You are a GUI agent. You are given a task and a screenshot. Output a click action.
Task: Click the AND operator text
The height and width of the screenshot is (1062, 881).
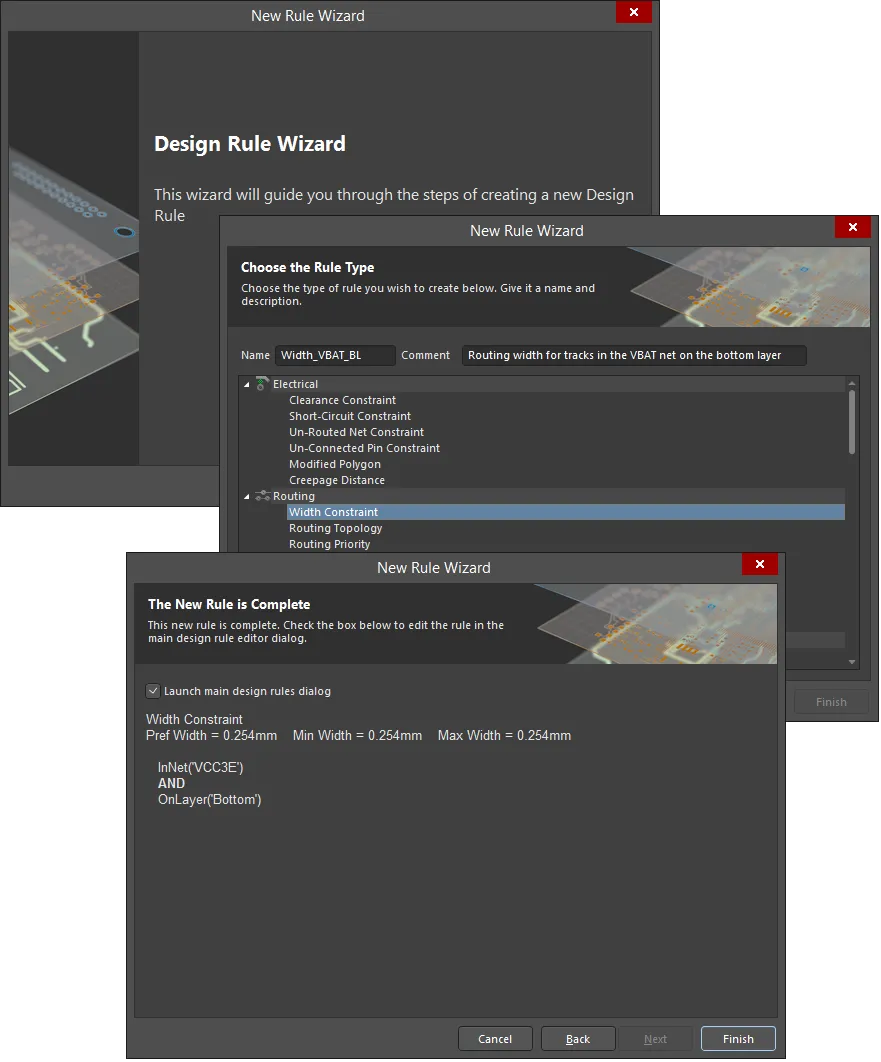pos(171,784)
